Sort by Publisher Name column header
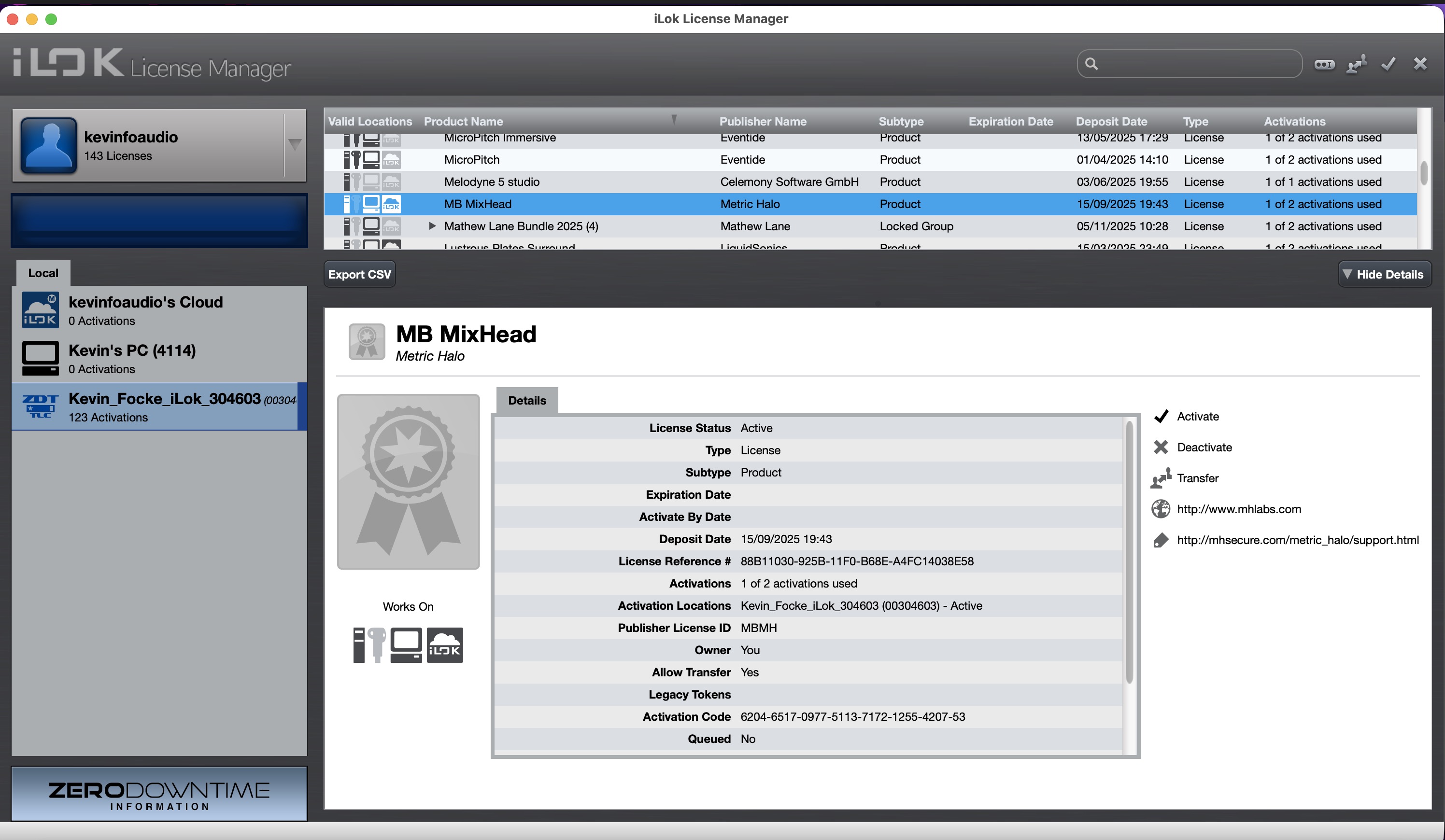The width and height of the screenshot is (1445, 840). coord(763,122)
